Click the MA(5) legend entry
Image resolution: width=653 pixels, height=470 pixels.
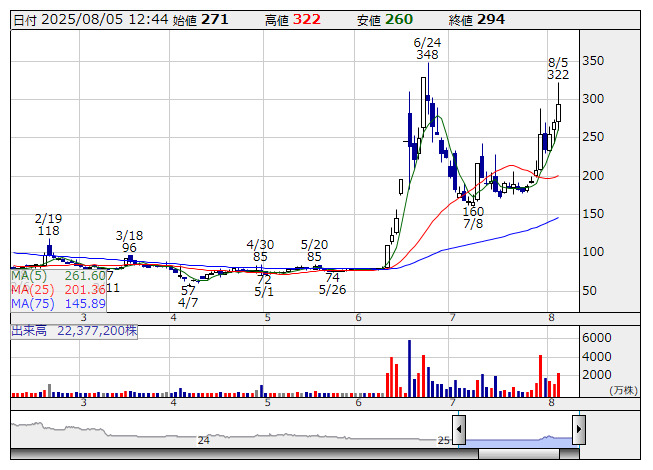point(58,275)
